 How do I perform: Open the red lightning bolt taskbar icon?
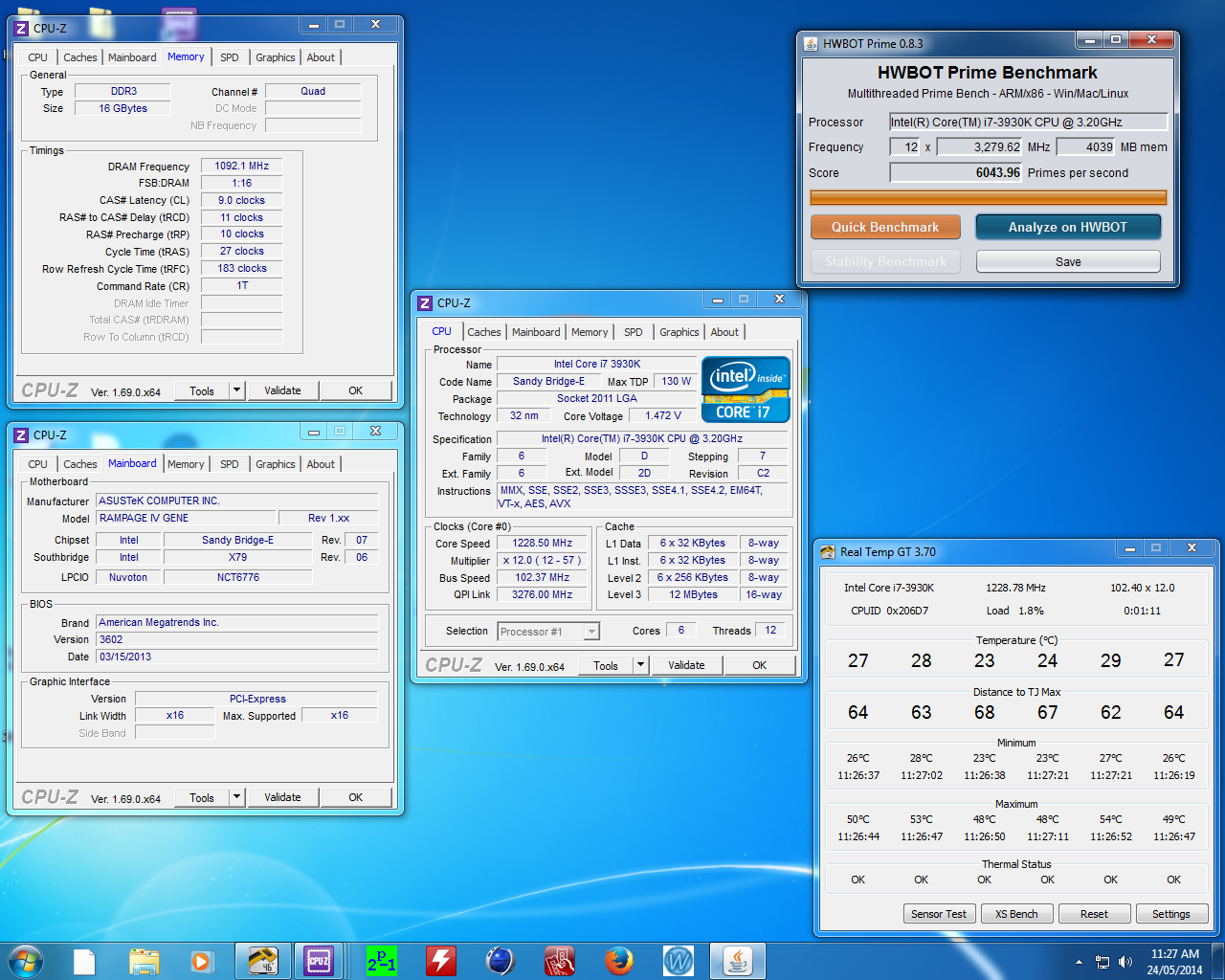point(441,961)
